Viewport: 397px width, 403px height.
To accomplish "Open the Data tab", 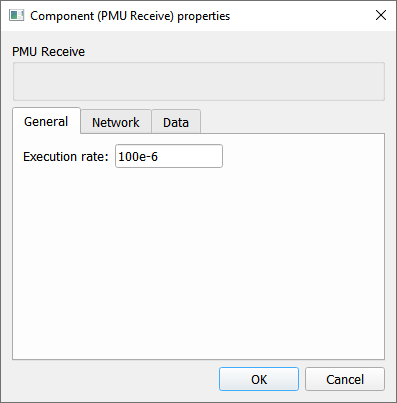I will click(176, 122).
